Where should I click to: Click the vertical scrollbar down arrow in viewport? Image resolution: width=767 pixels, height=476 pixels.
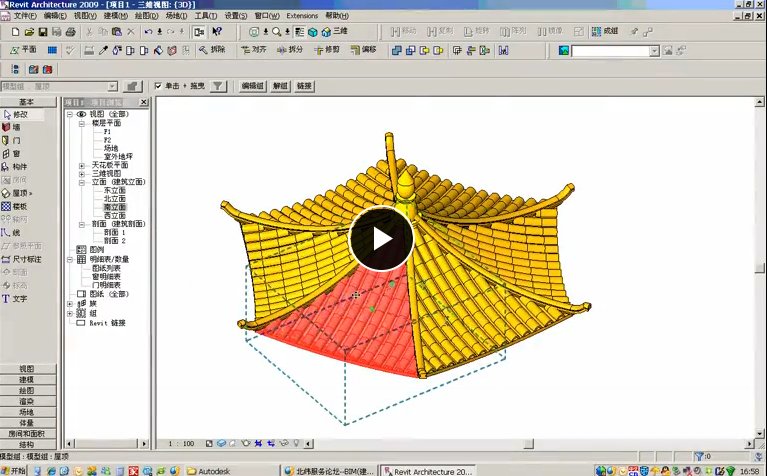tap(760, 433)
